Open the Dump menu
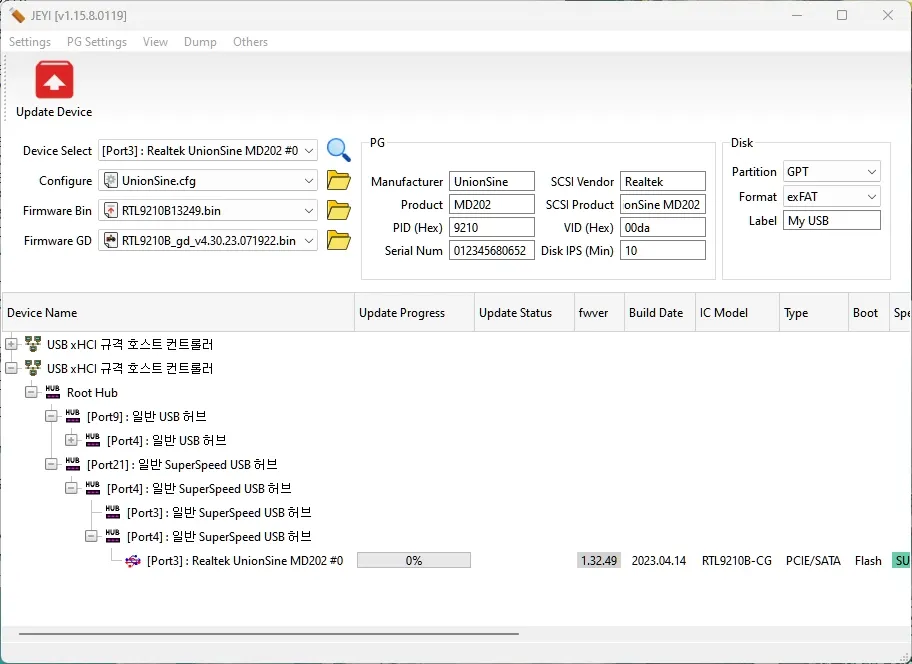 pyautogui.click(x=200, y=42)
